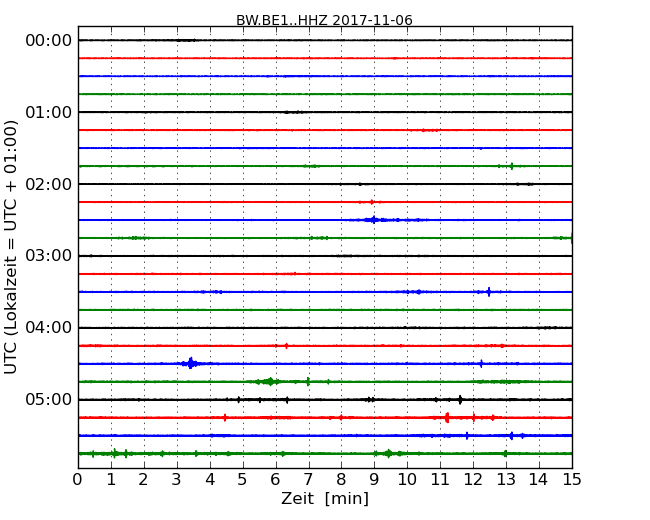
Task: Click x-axis tick label 1
Action: (x=111, y=480)
